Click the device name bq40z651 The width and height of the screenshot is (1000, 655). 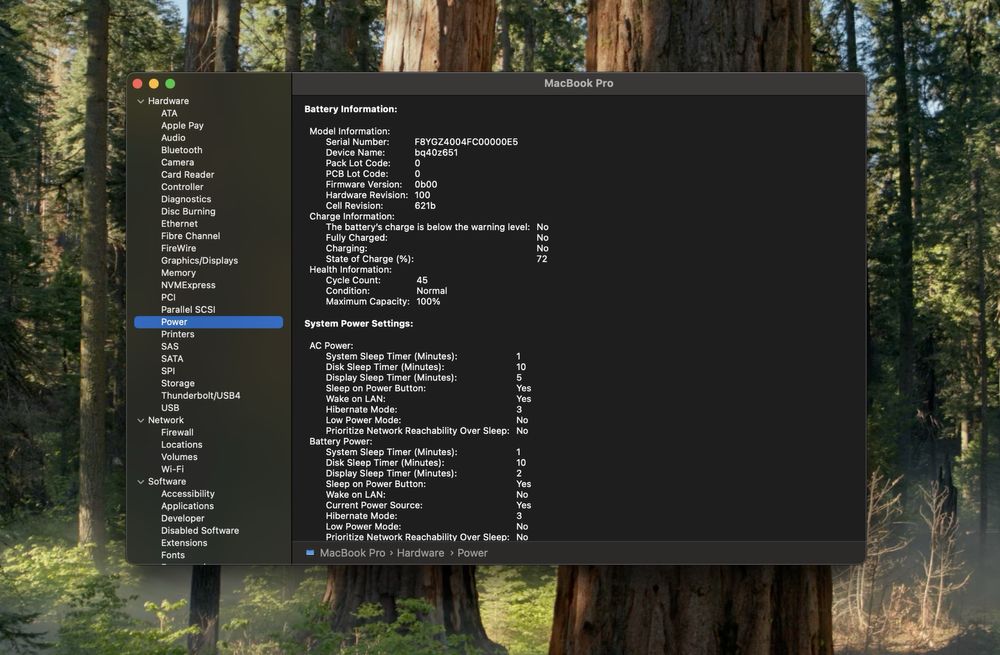point(436,152)
